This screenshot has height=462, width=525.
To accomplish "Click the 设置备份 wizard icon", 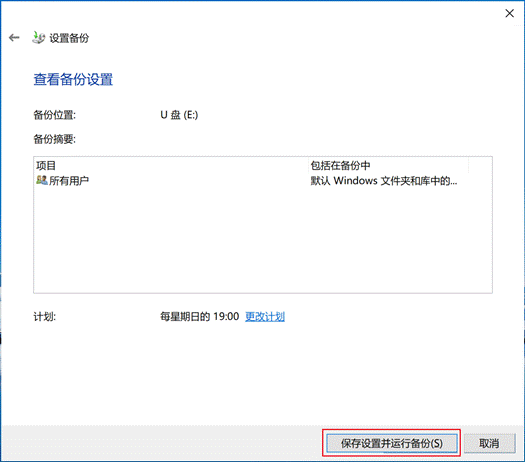I will pyautogui.click(x=38, y=37).
